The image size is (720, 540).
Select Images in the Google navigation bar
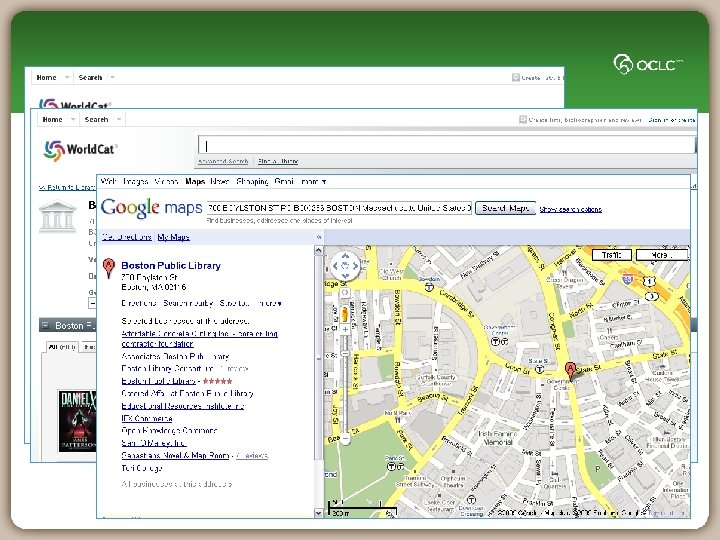pyautogui.click(x=135, y=181)
